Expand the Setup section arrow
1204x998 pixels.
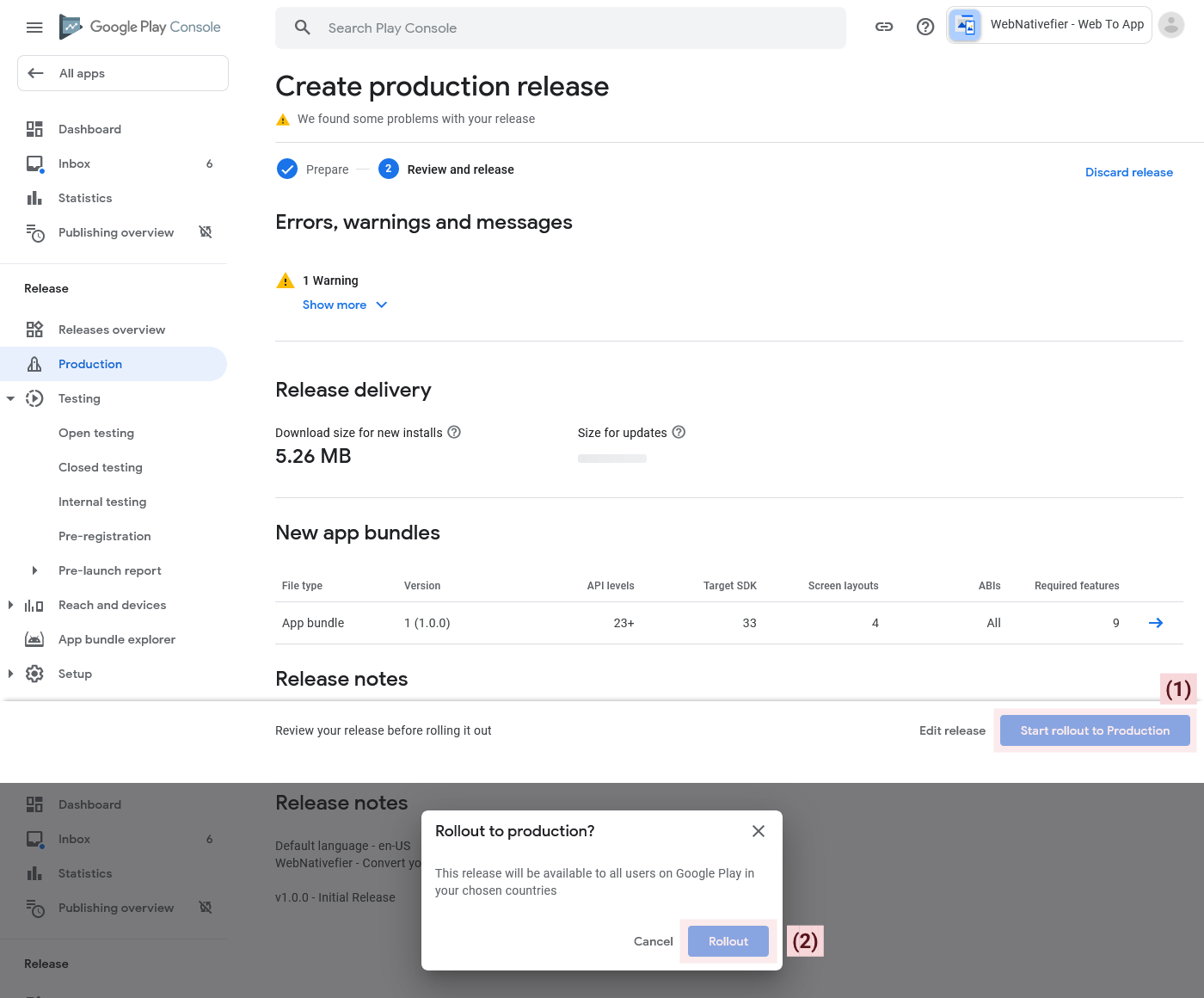click(10, 674)
